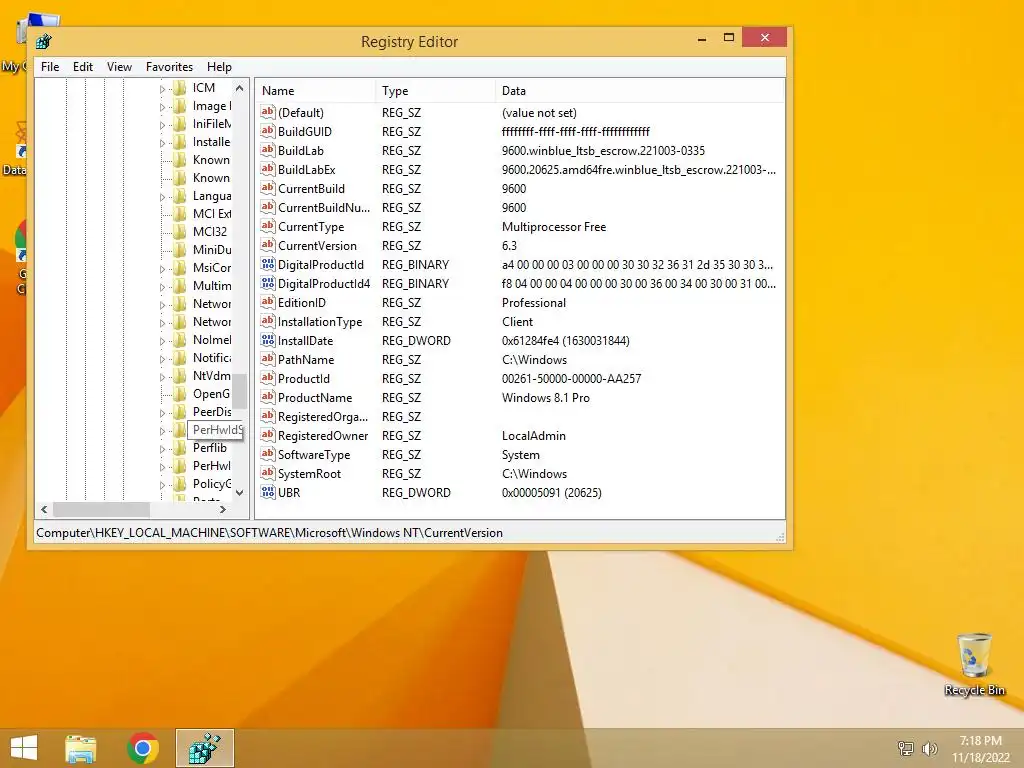Click the tree scroll down arrow
Viewport: 1024px width, 768px height.
[239, 492]
